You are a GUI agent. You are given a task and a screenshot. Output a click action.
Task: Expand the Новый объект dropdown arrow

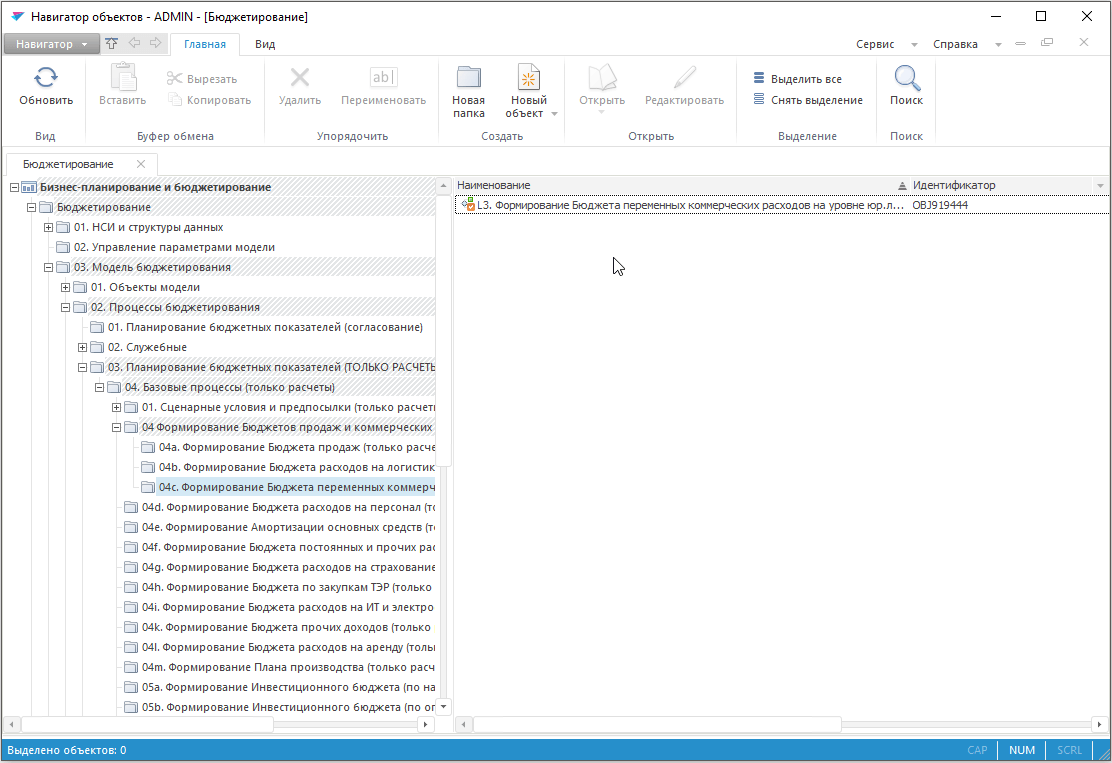(x=554, y=114)
